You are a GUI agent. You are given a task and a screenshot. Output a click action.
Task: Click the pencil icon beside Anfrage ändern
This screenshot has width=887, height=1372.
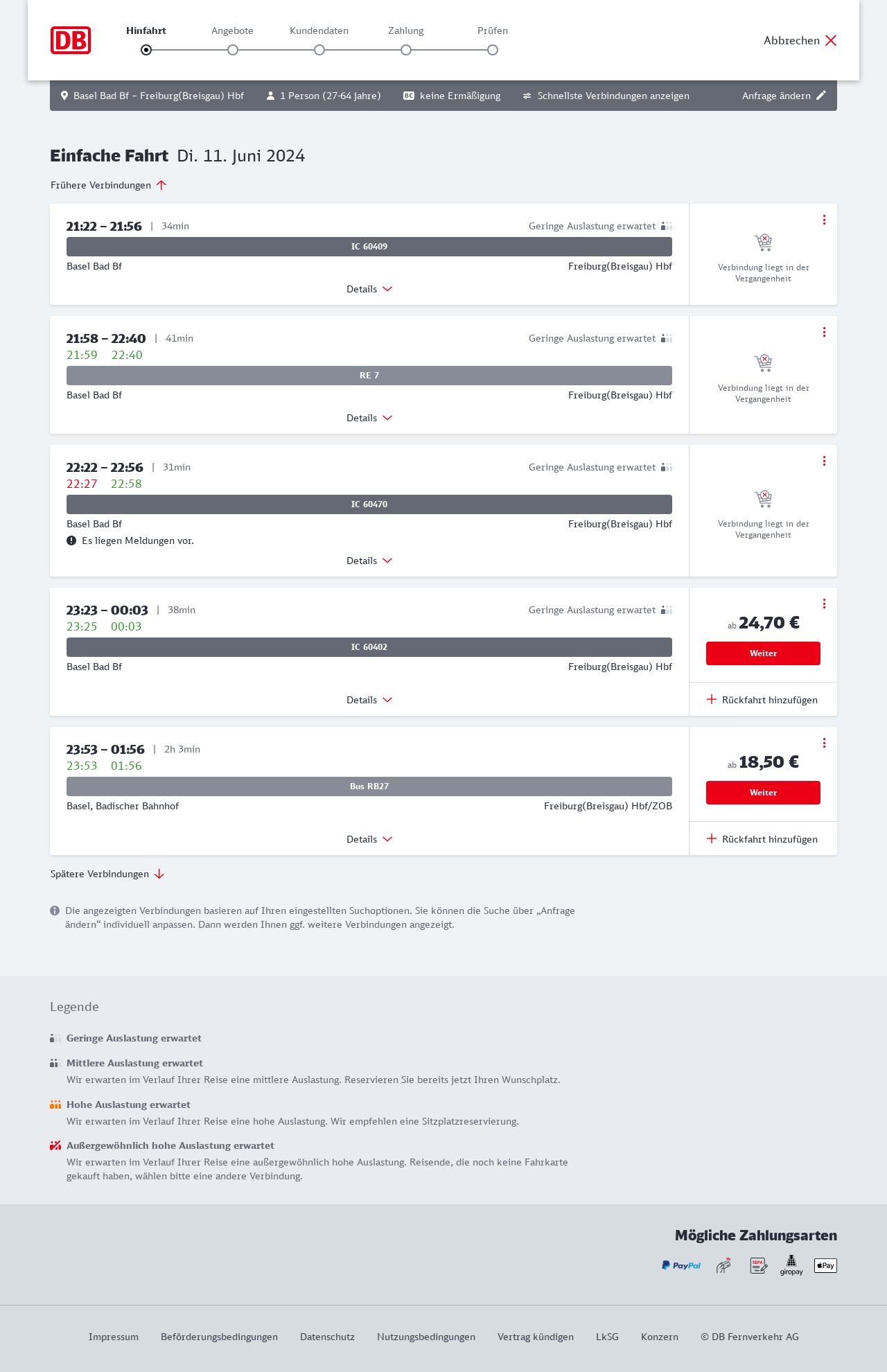(821, 96)
